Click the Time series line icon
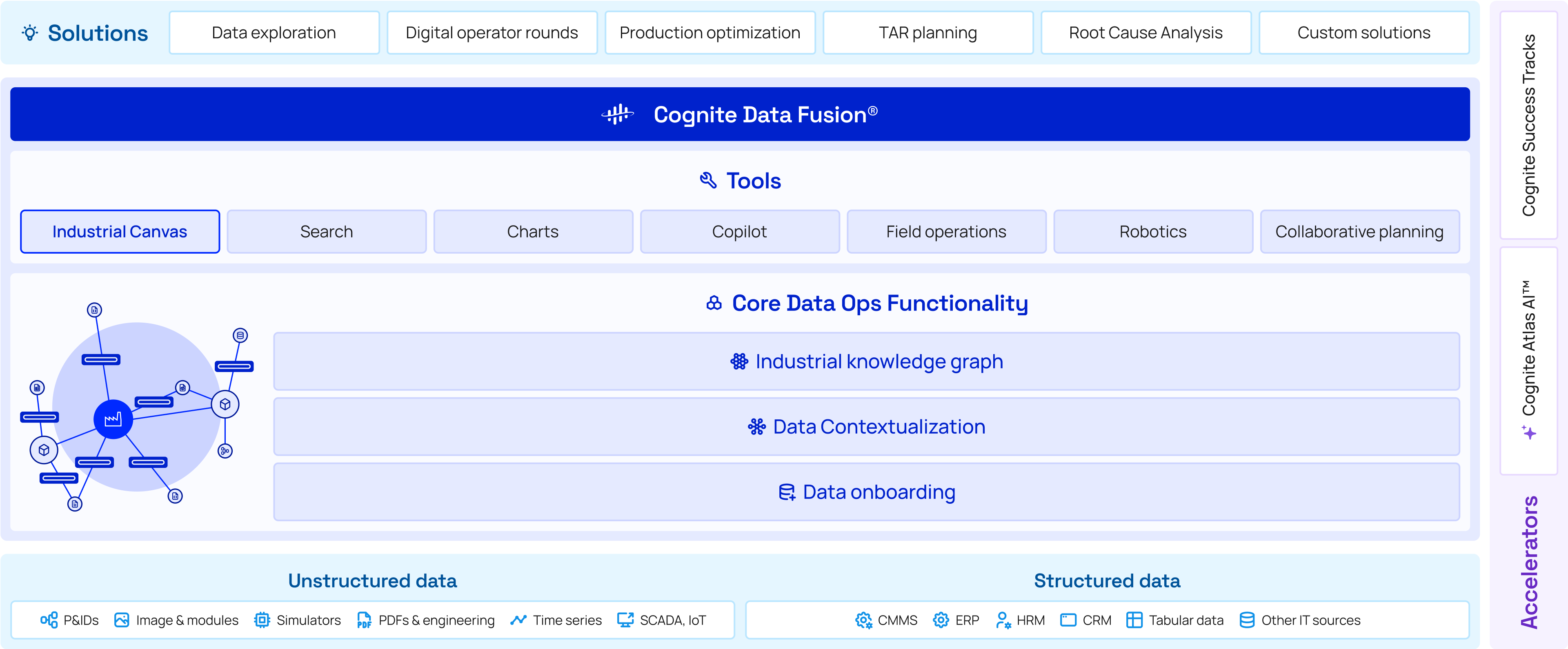Image resolution: width=1568 pixels, height=649 pixels. tap(518, 620)
